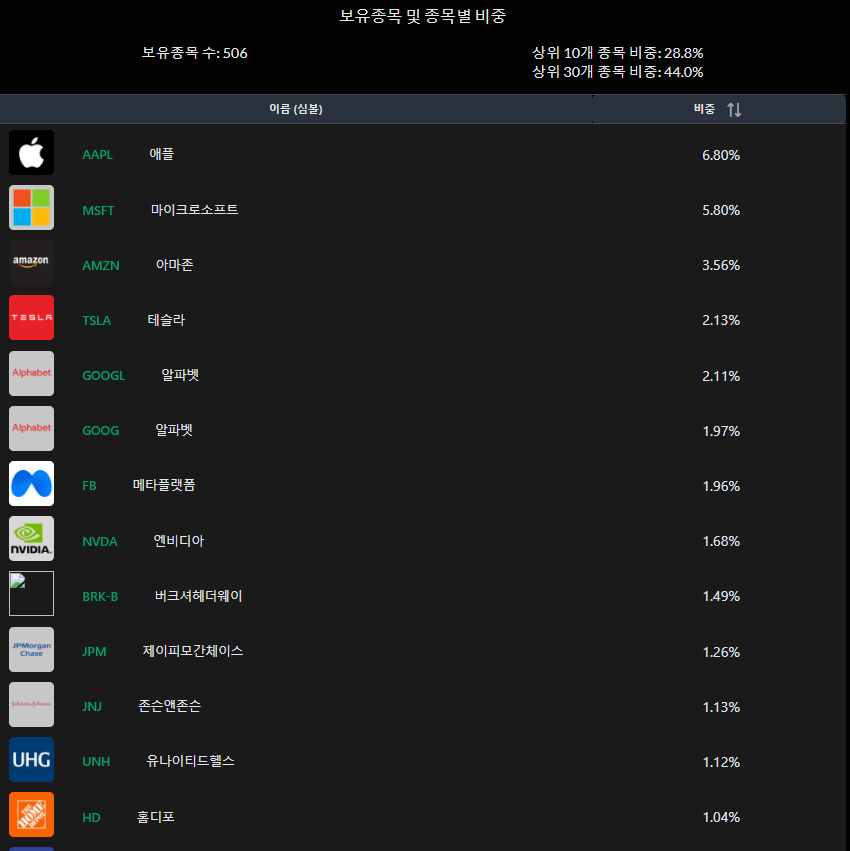Click the 2.13% weight value
This screenshot has width=850, height=851.
[x=721, y=320]
